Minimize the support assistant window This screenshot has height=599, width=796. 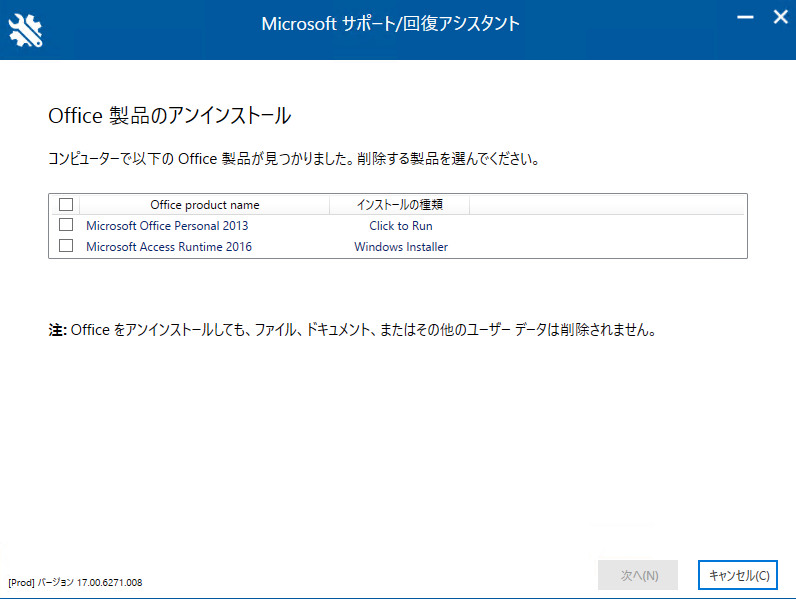[745, 17]
